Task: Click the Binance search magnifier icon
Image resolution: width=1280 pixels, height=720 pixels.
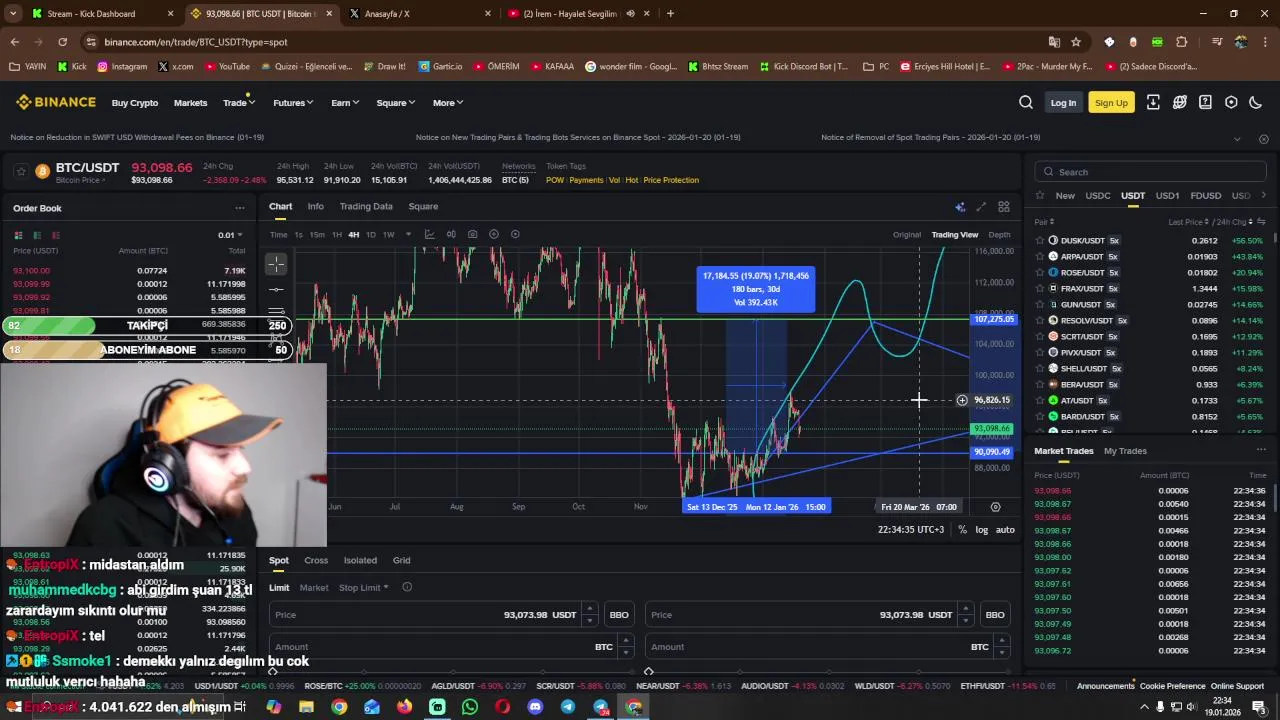Action: 1026,102
